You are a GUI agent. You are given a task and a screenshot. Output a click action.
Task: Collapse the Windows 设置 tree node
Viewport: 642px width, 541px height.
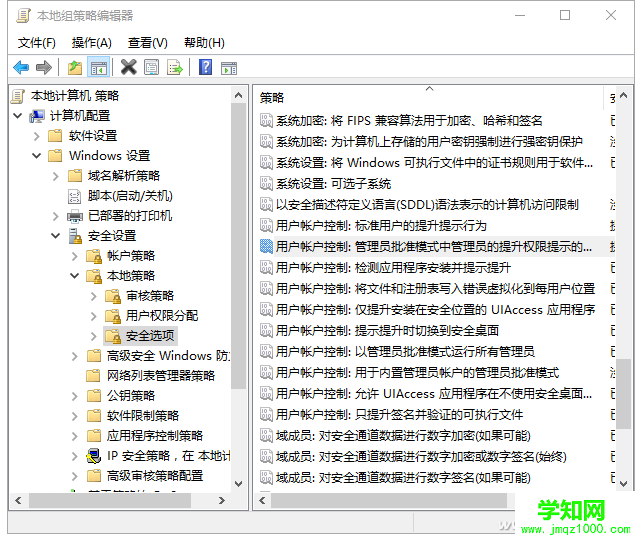coord(37,156)
